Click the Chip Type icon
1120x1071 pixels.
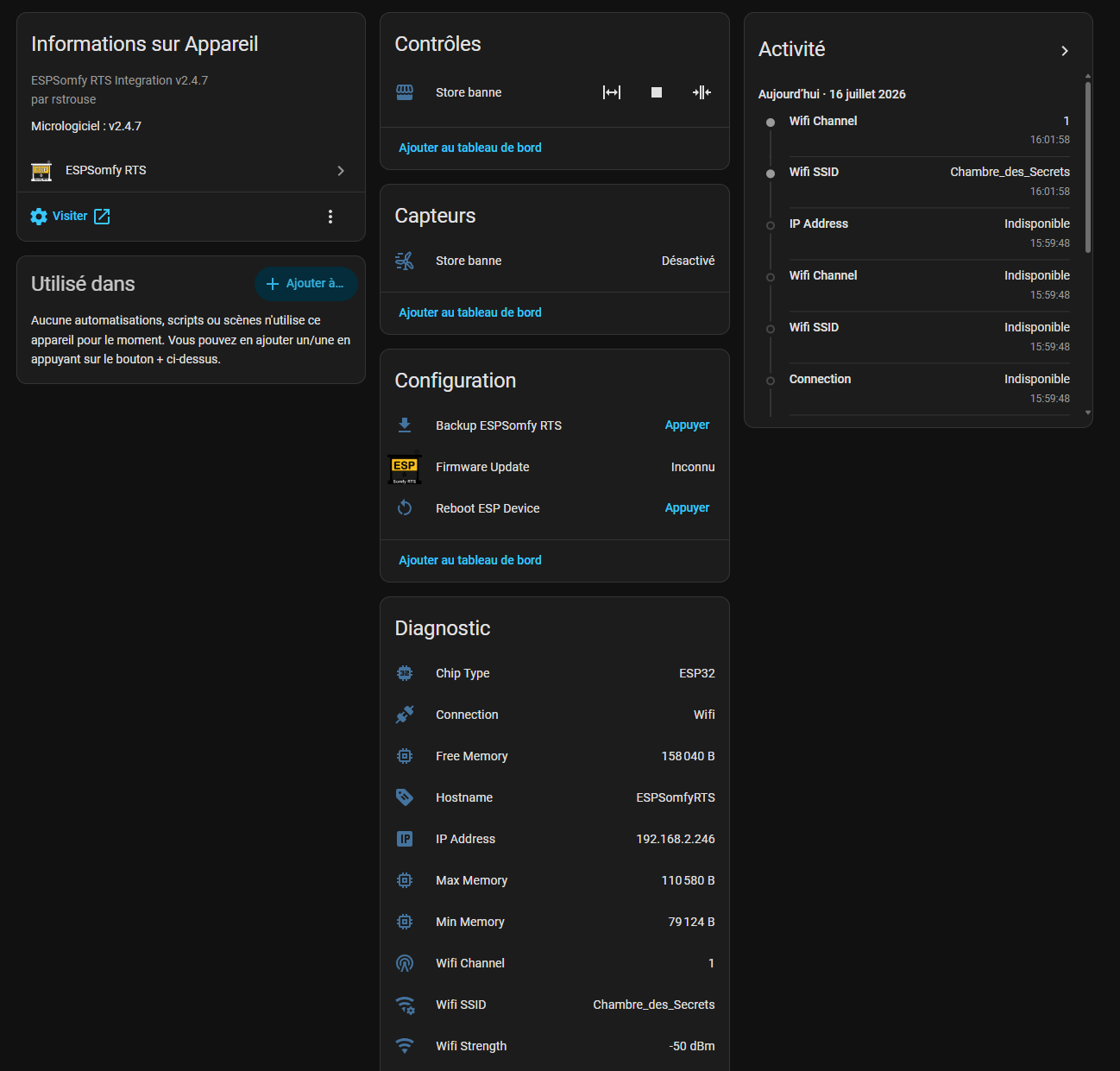click(405, 673)
